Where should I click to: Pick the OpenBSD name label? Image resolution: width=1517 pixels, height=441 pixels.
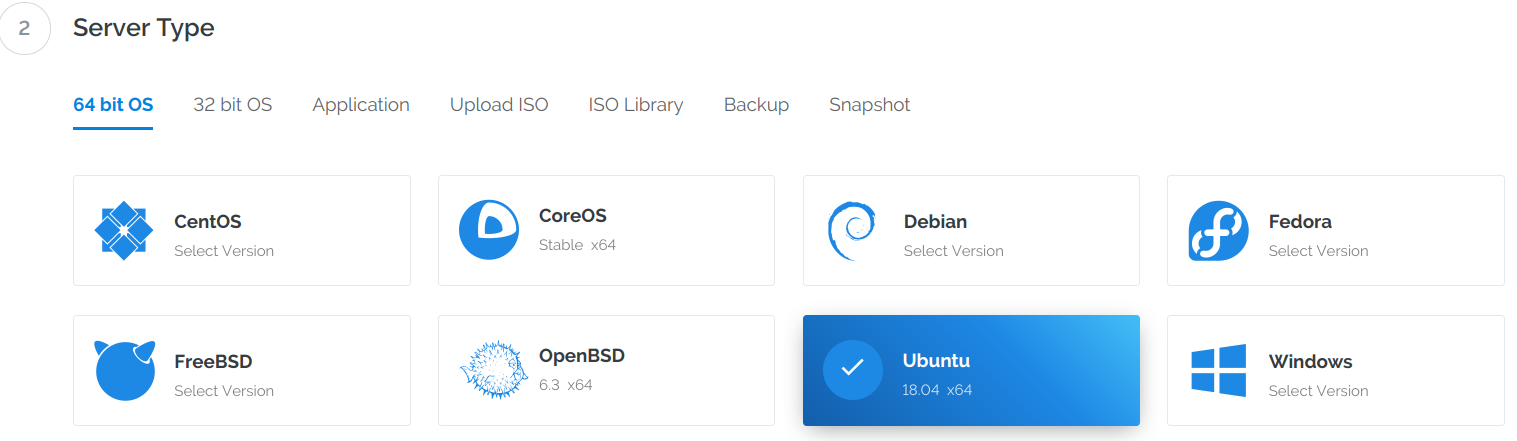click(x=582, y=356)
